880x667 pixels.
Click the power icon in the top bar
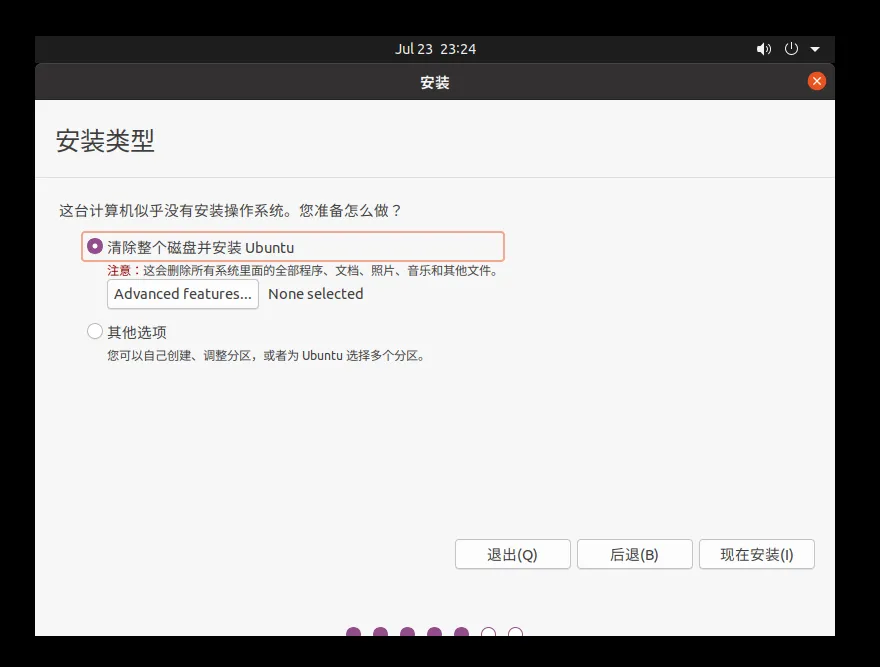[x=791, y=49]
